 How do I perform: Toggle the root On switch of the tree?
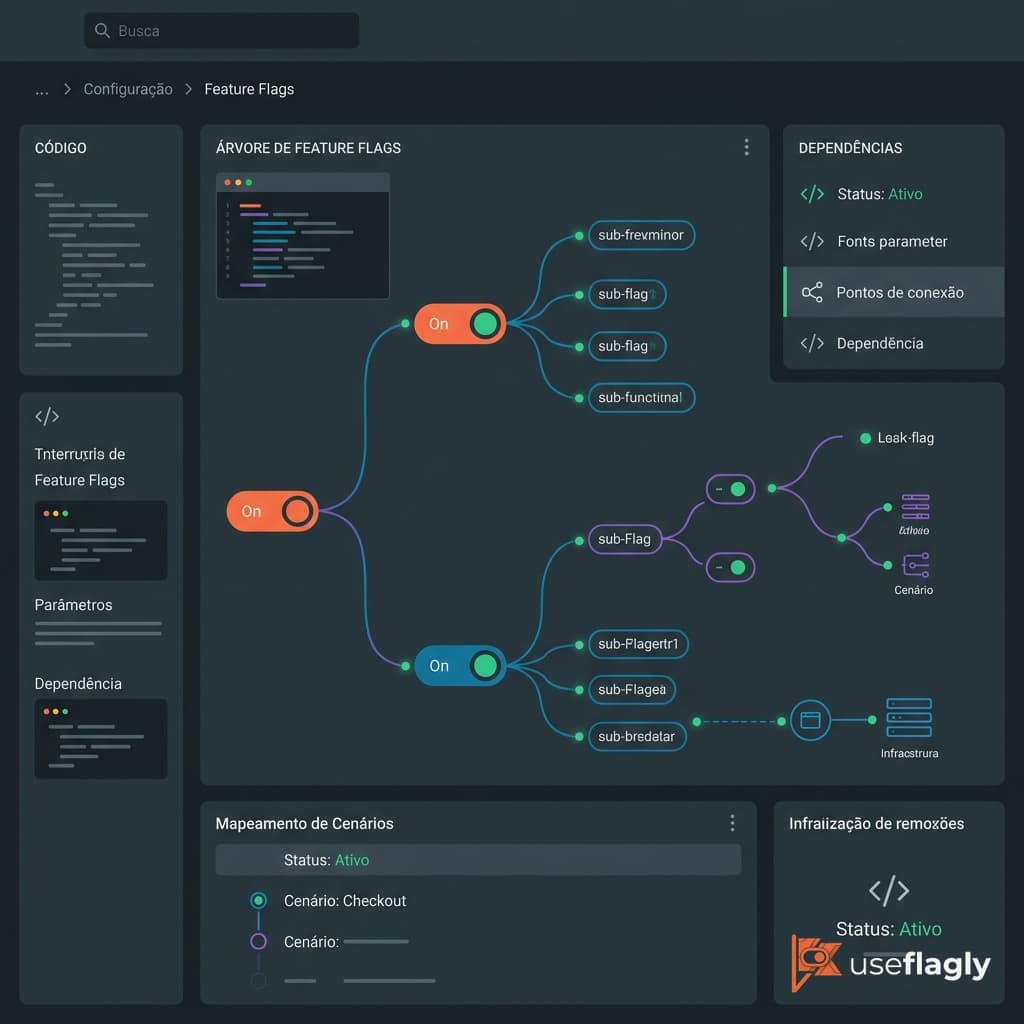pos(272,511)
